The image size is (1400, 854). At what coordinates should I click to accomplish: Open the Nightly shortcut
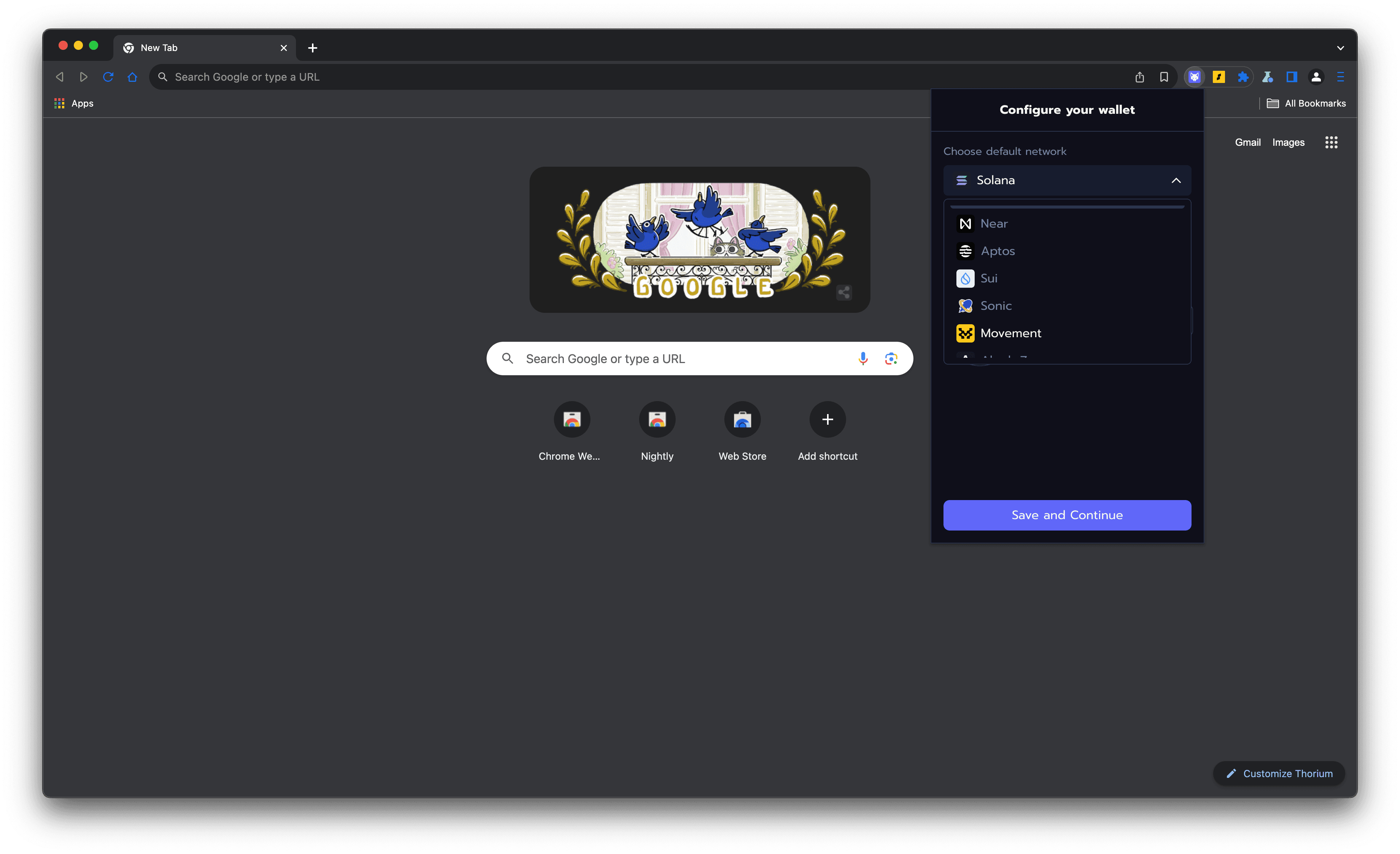click(657, 432)
